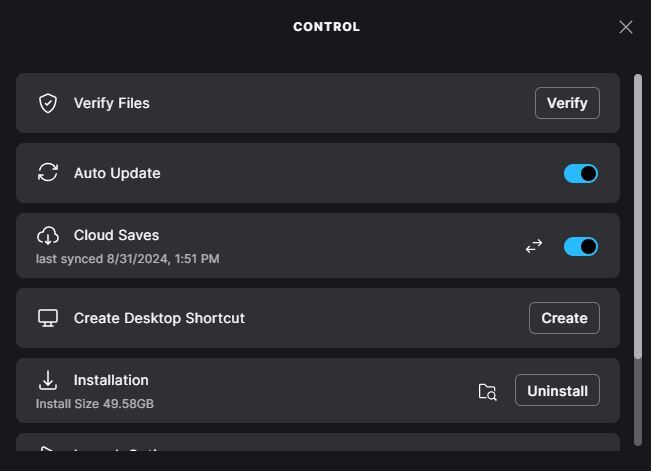Click the Installation download arrow icon
This screenshot has width=651, height=471.
tap(48, 380)
